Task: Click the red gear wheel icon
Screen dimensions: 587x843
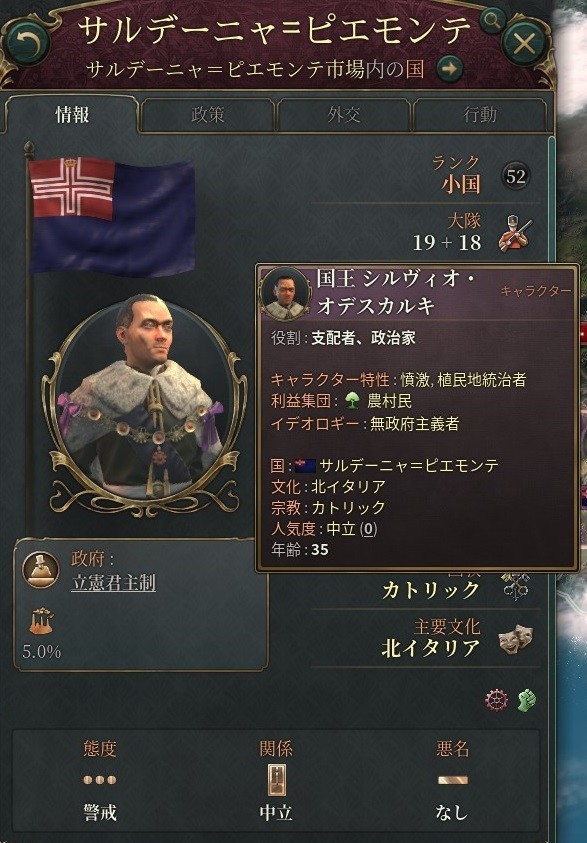Action: click(x=496, y=699)
